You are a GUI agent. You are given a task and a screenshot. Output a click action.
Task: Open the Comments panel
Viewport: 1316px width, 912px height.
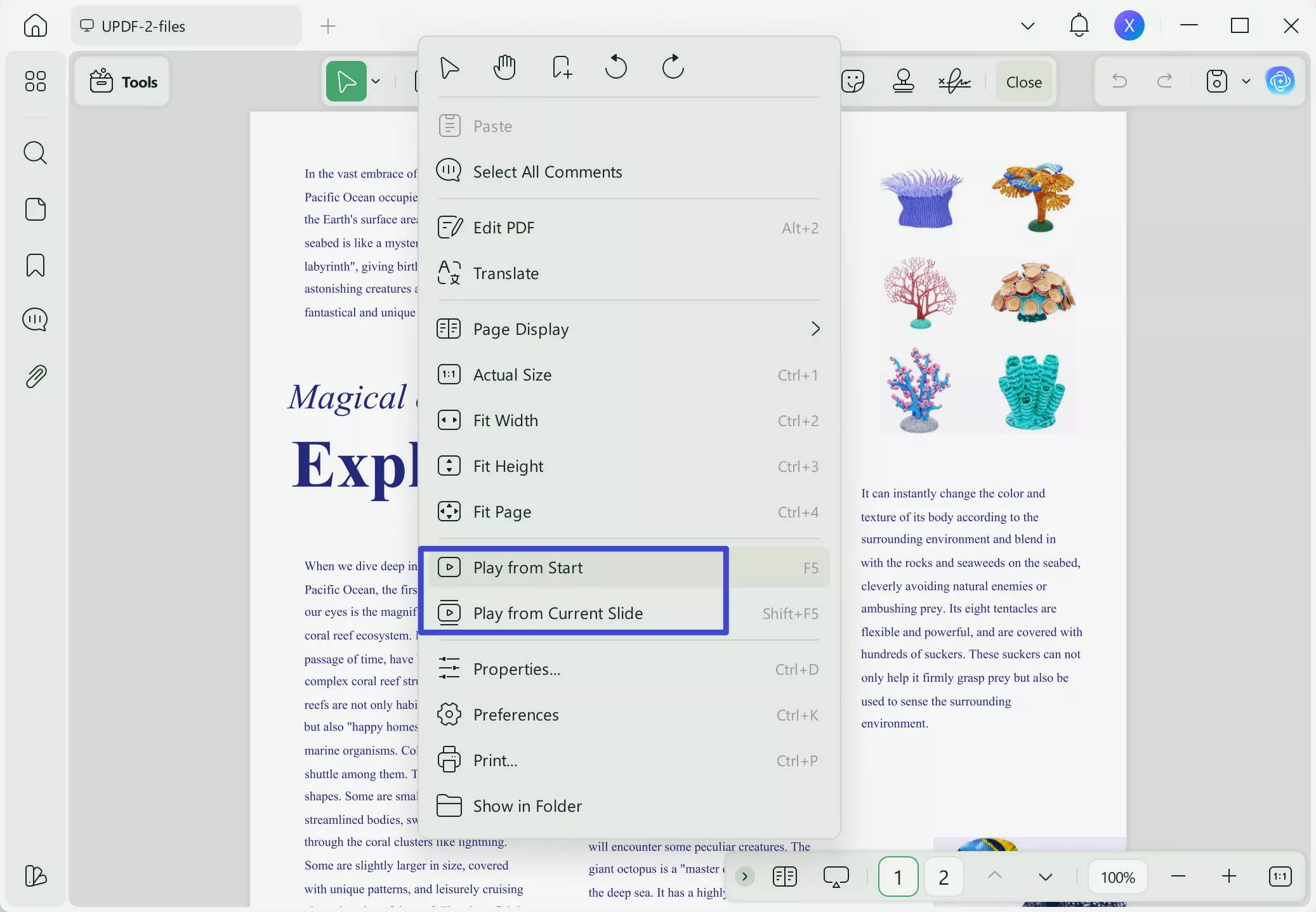[36, 320]
